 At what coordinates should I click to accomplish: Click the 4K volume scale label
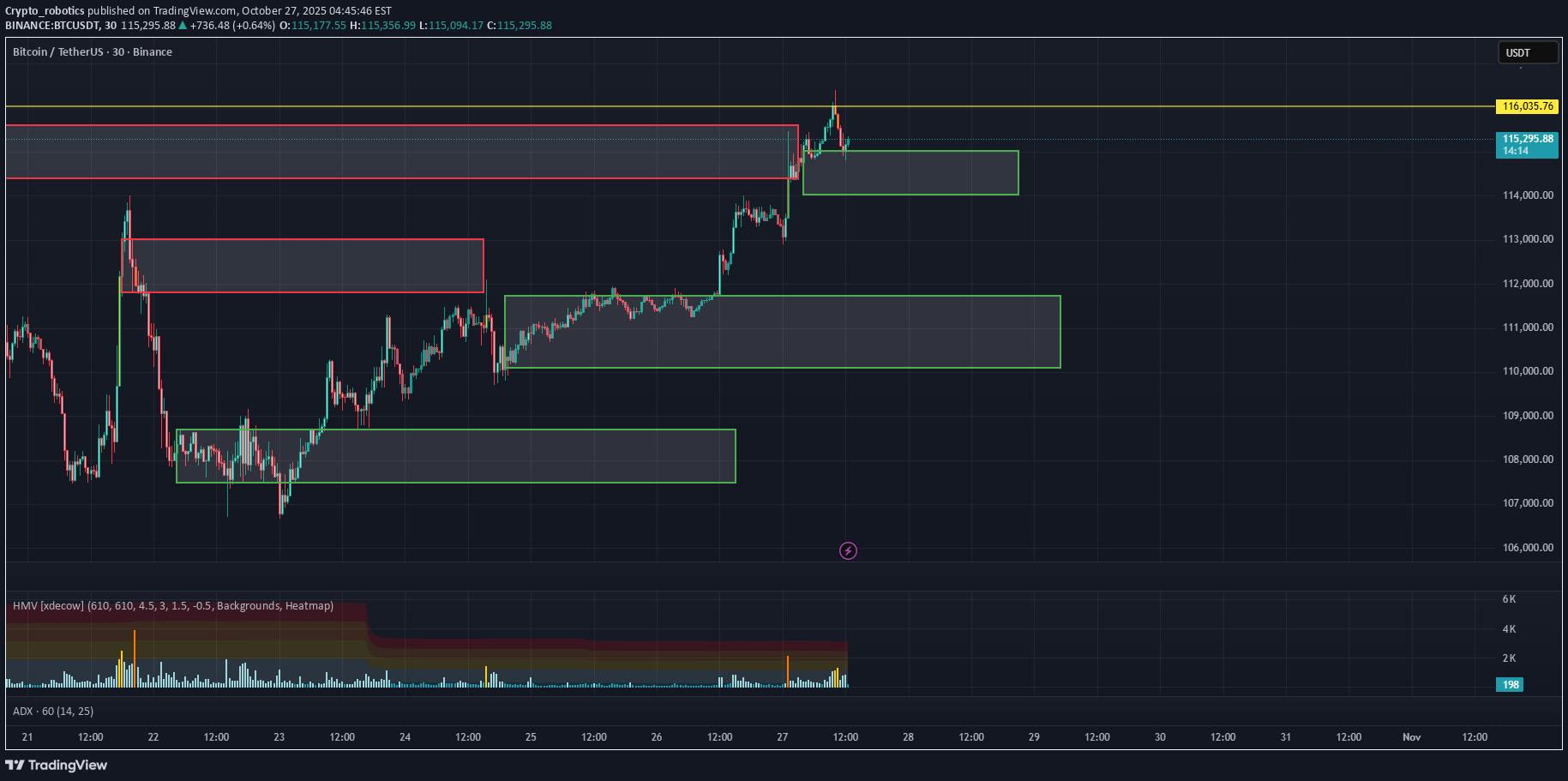click(1509, 629)
